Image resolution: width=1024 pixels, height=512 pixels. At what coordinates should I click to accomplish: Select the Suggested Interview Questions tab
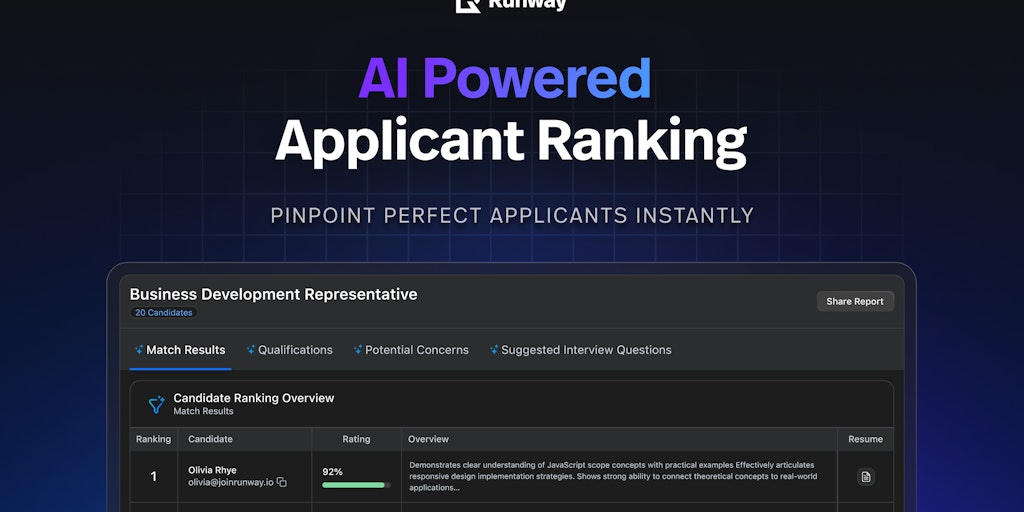coord(581,350)
